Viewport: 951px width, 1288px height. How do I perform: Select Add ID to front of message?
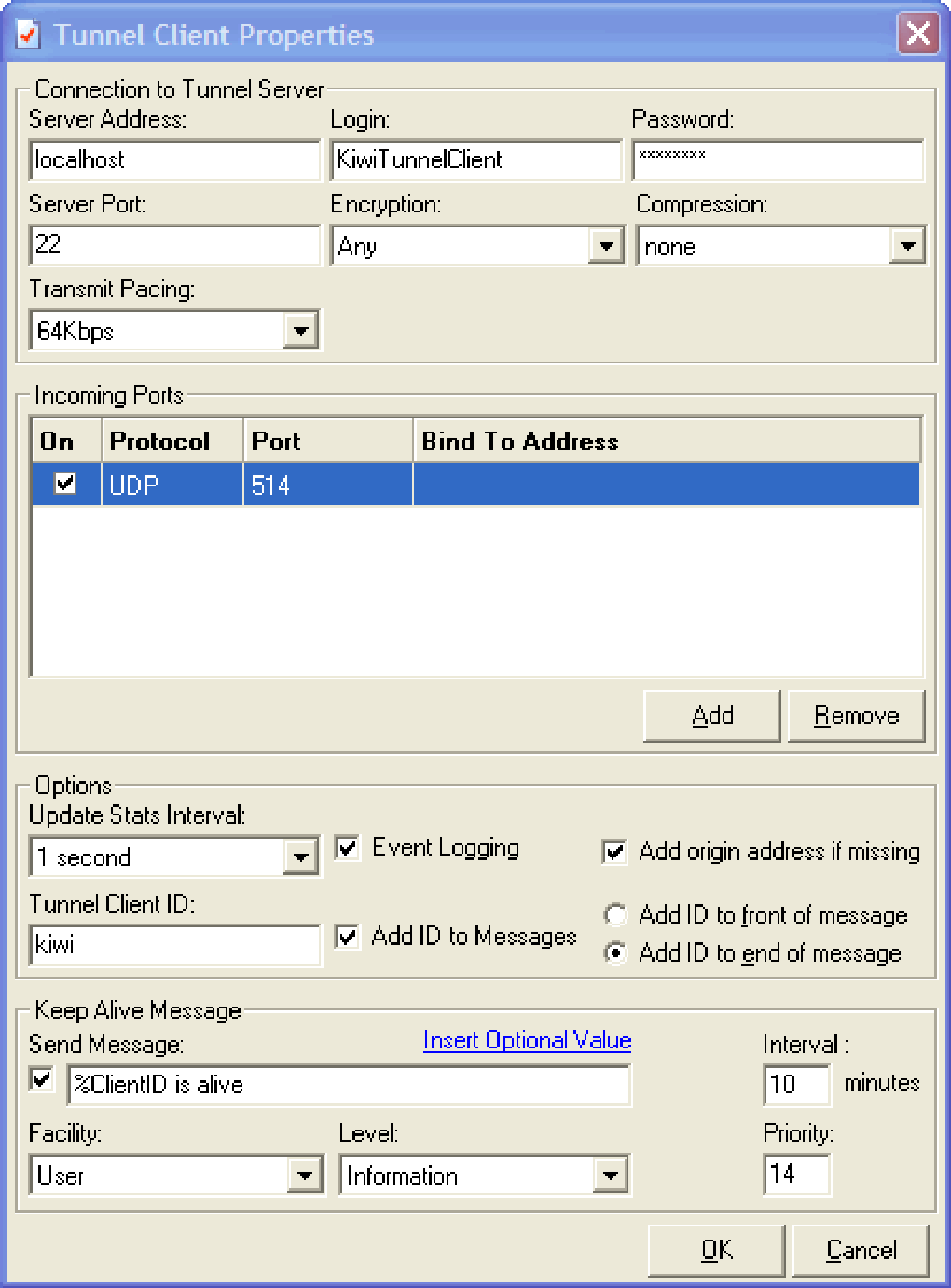coord(615,915)
